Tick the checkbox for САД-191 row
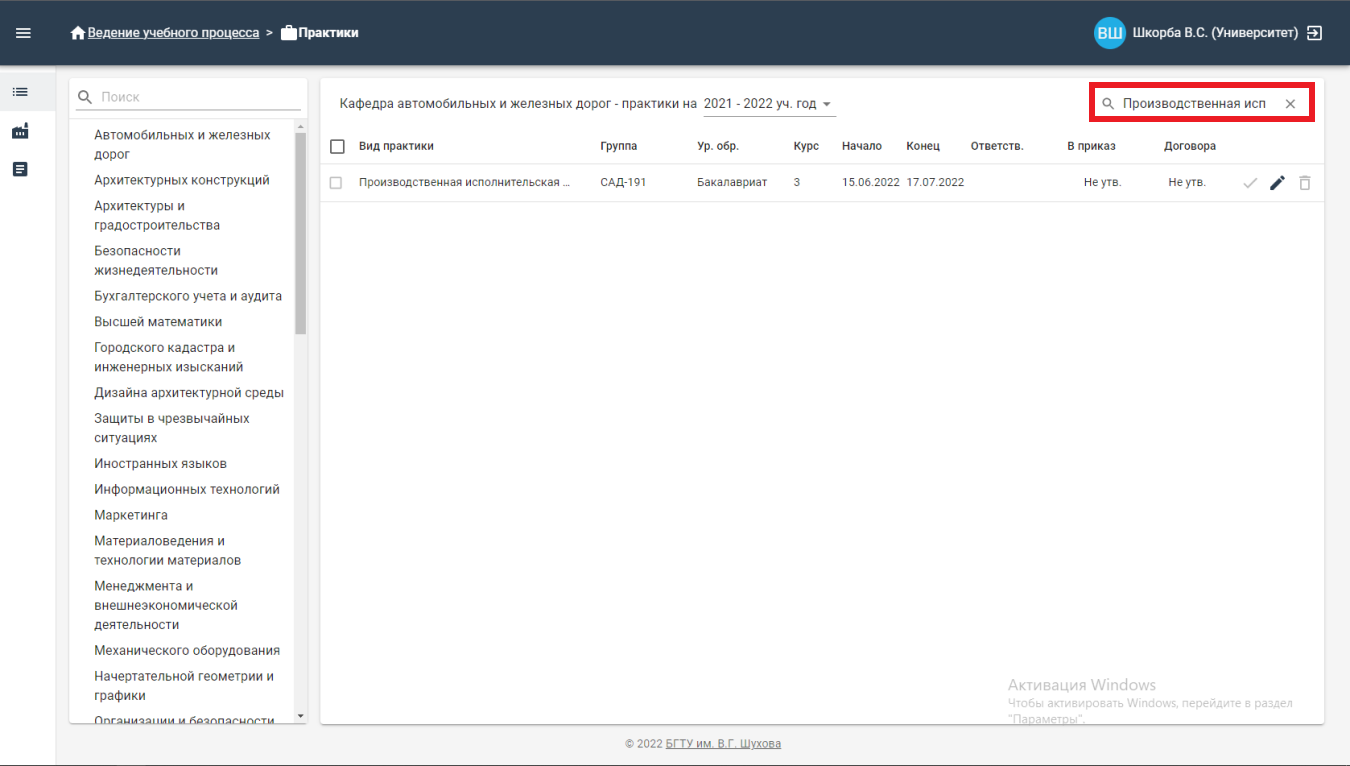This screenshot has height=766, width=1350. [336, 183]
